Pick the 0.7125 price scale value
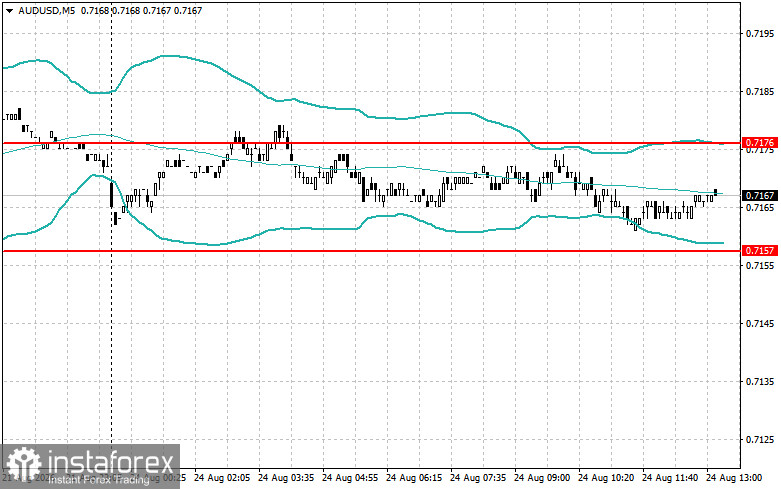Image resolution: width=781 pixels, height=489 pixels. click(760, 440)
